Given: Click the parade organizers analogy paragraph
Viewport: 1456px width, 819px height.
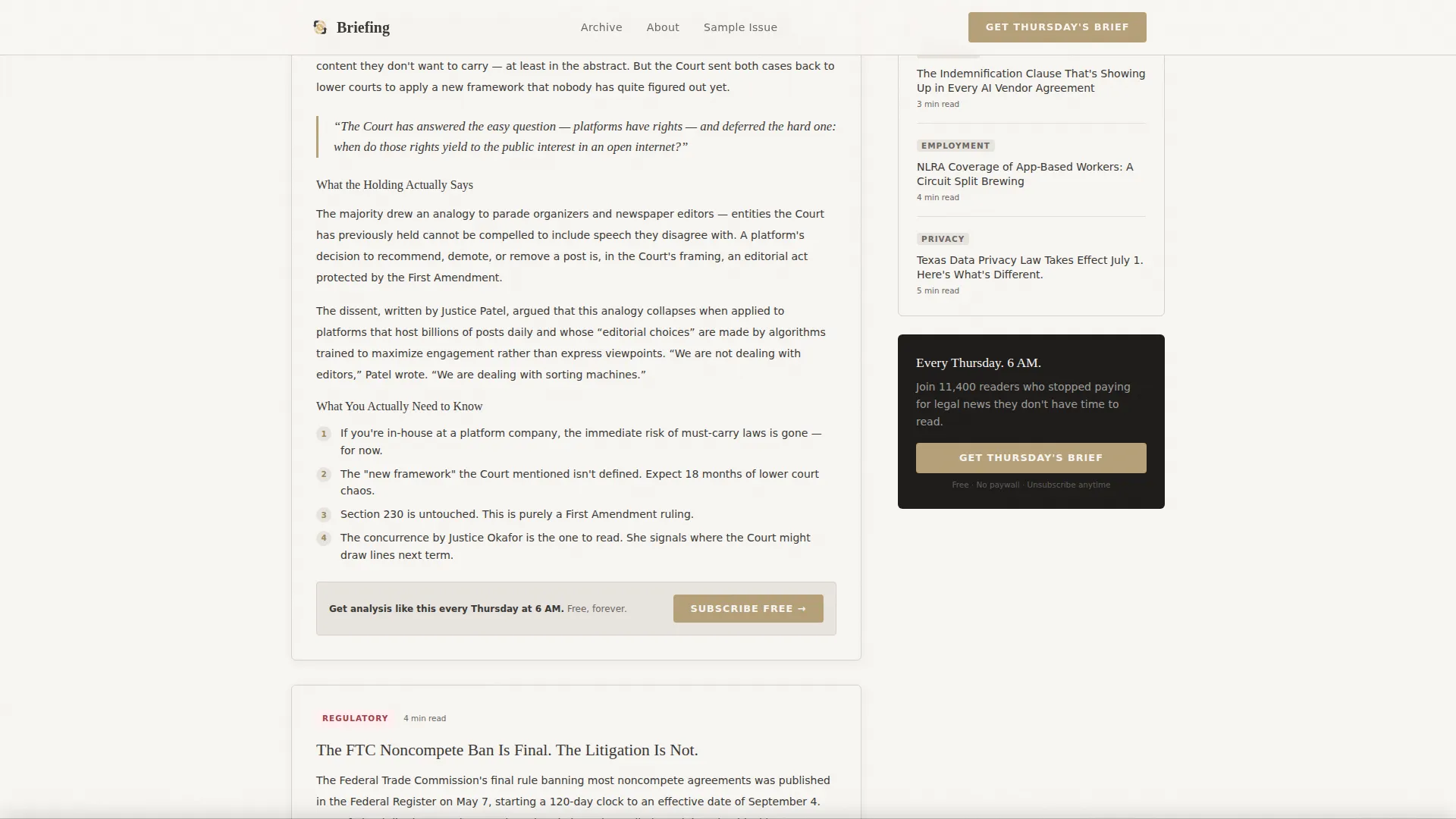Looking at the screenshot, I should coord(570,246).
